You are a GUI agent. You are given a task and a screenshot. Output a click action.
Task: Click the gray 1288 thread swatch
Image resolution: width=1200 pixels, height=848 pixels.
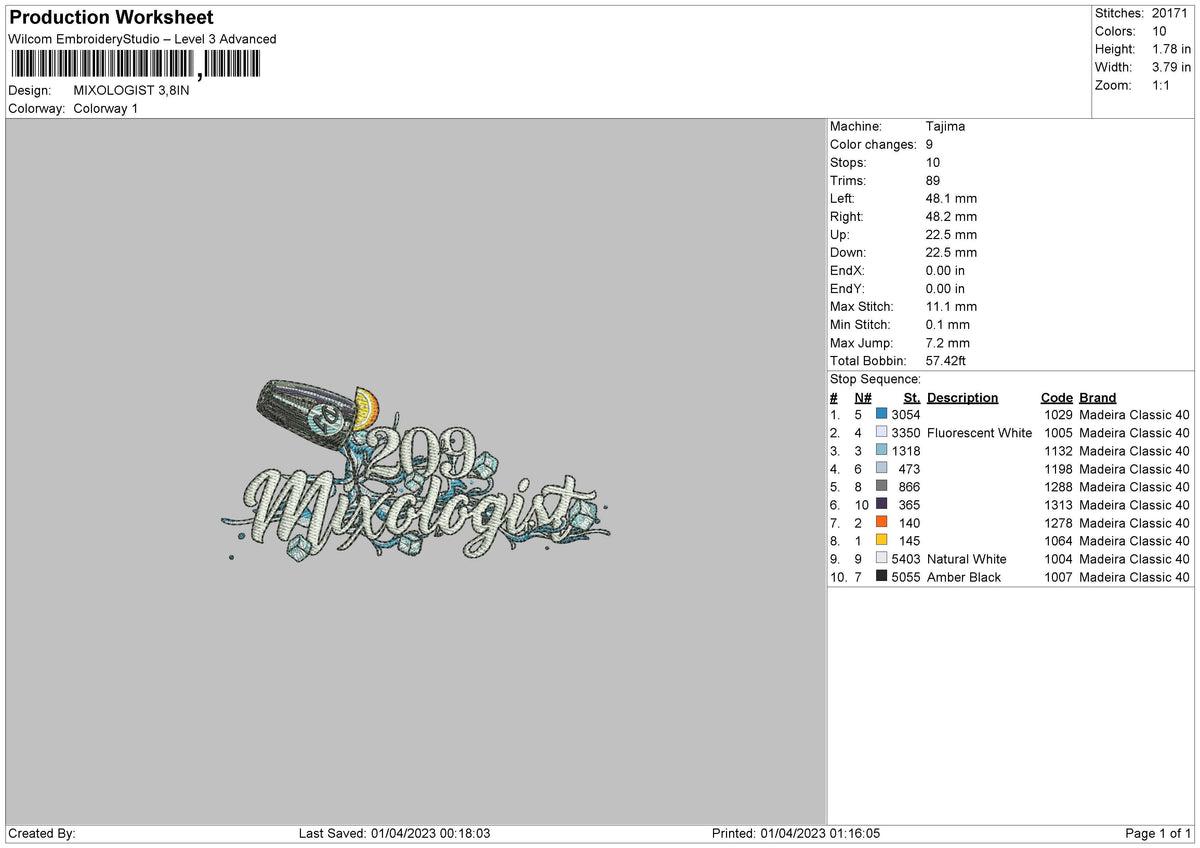tap(881, 486)
